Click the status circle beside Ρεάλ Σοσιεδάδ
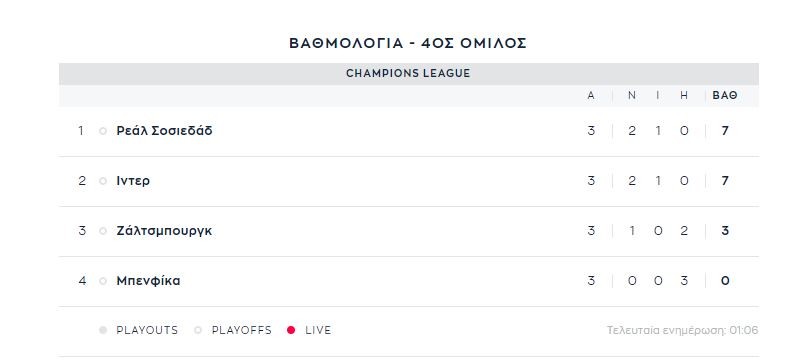 coord(103,131)
